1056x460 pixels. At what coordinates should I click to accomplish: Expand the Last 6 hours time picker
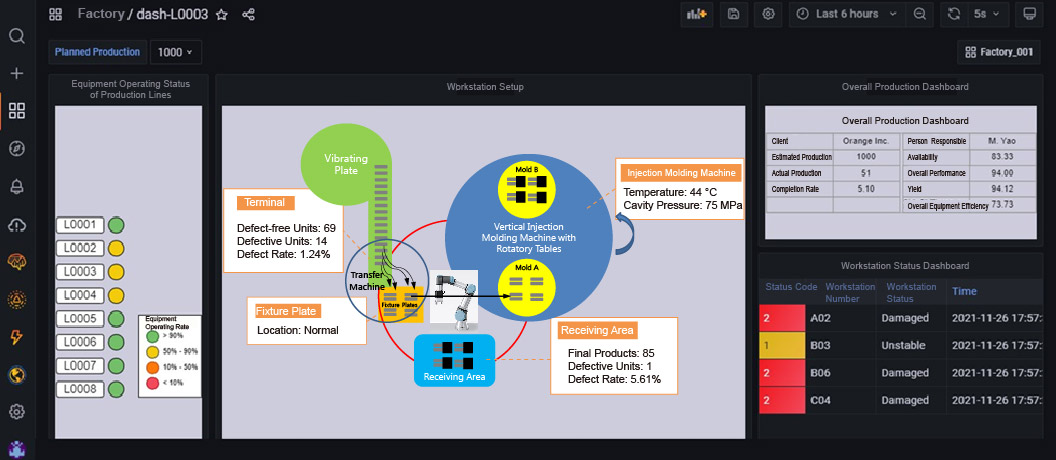click(846, 14)
